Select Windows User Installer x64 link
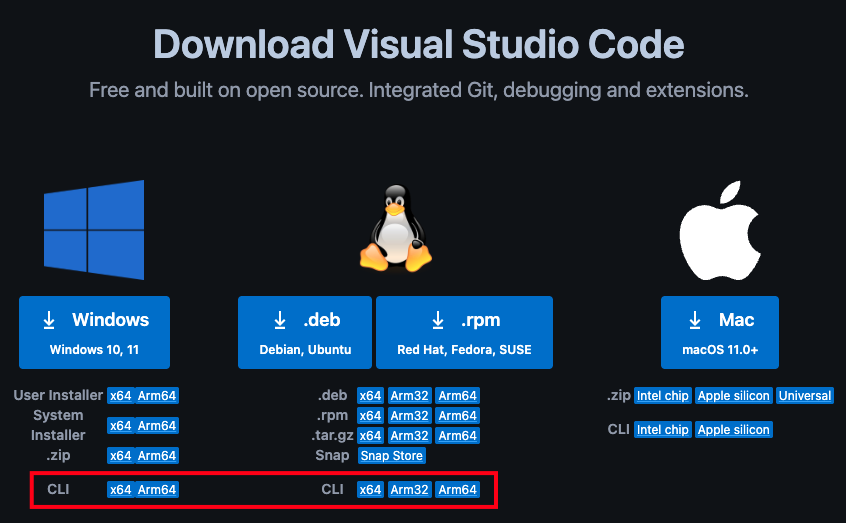846x523 pixels. pyautogui.click(x=120, y=396)
